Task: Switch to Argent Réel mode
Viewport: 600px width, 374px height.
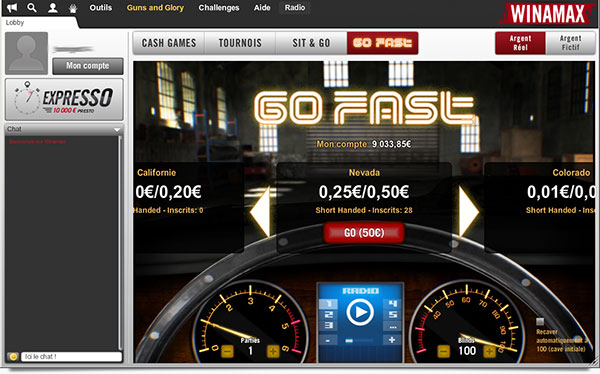Action: [520, 43]
